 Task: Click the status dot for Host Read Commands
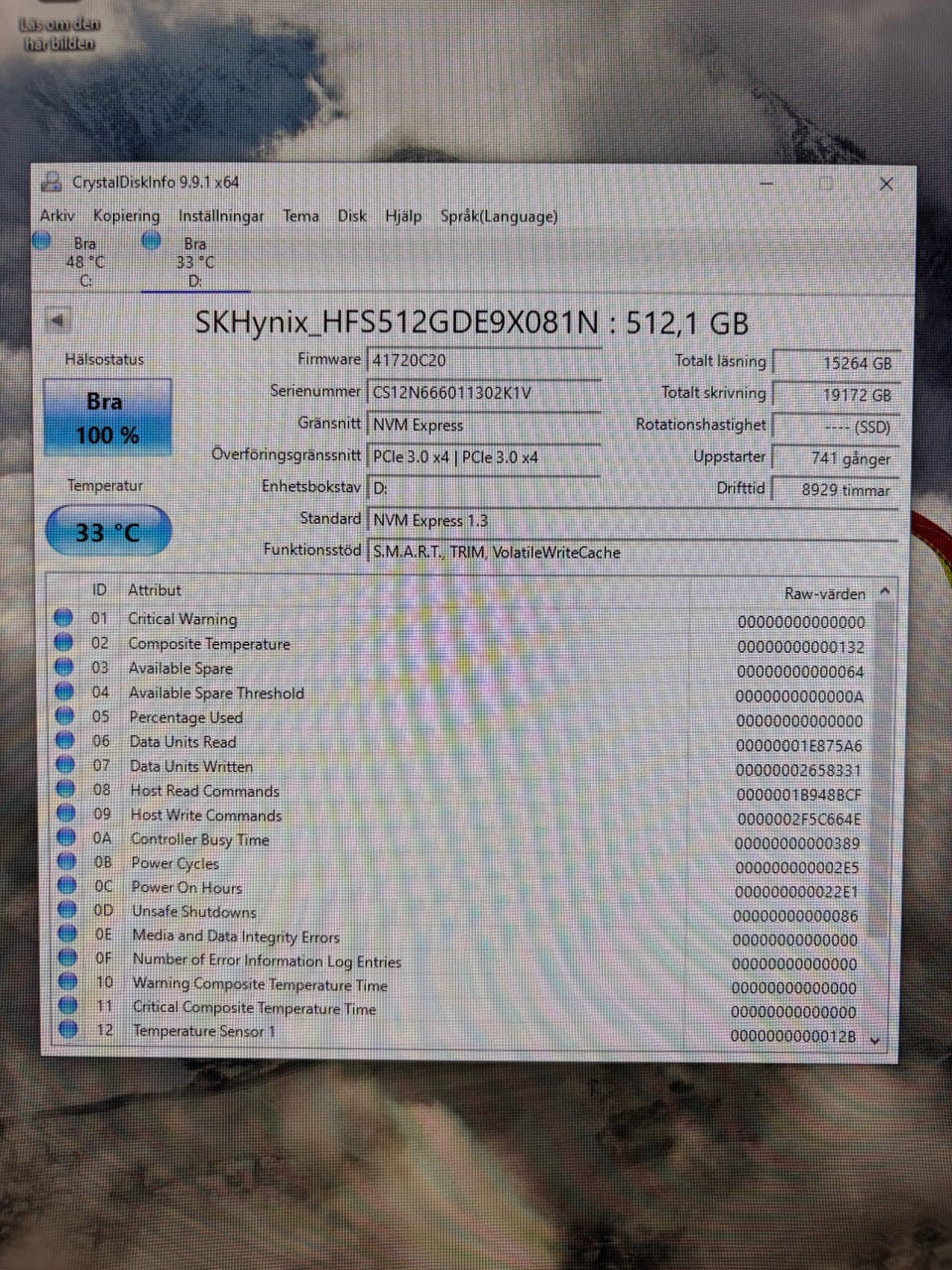pos(66,790)
